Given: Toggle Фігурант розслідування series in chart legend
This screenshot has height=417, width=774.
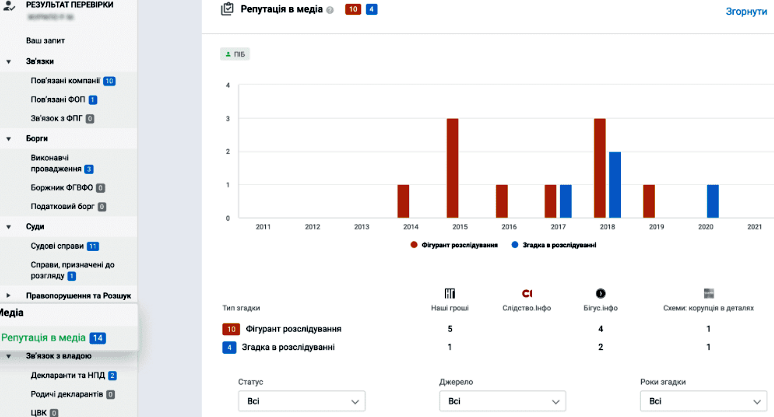Looking at the screenshot, I should point(454,245).
